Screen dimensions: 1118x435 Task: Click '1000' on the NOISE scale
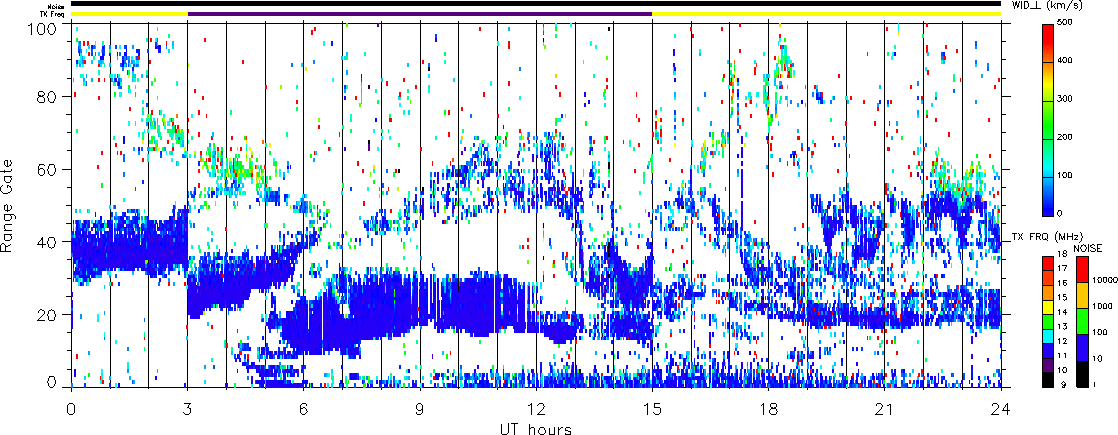(1102, 306)
